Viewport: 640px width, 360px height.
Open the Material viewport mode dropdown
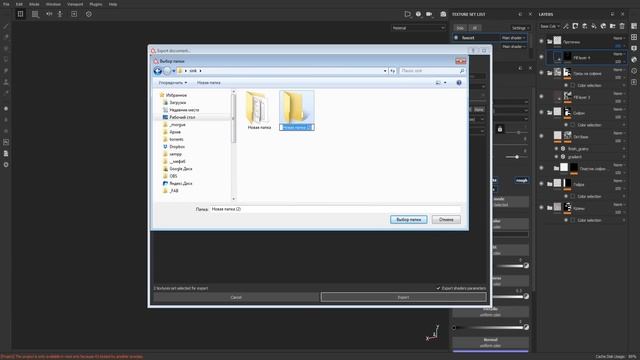[x=418, y=28]
